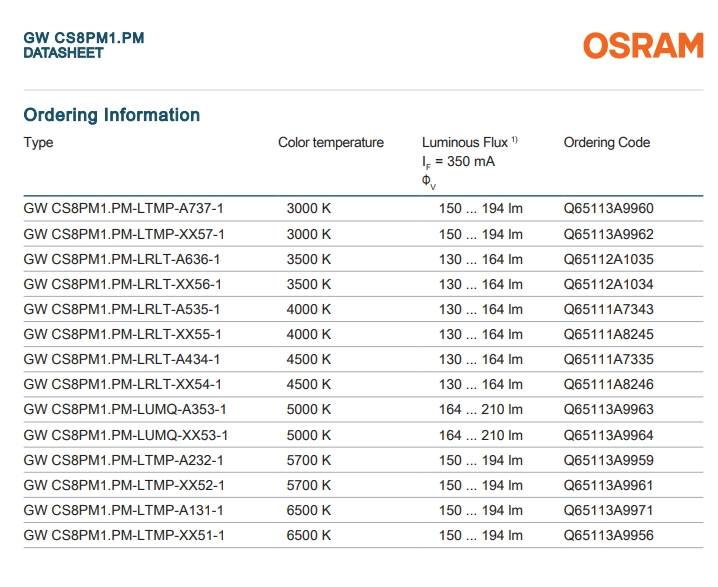Click 4000 K in the A535-1 row
The image size is (718, 587).
click(x=309, y=309)
